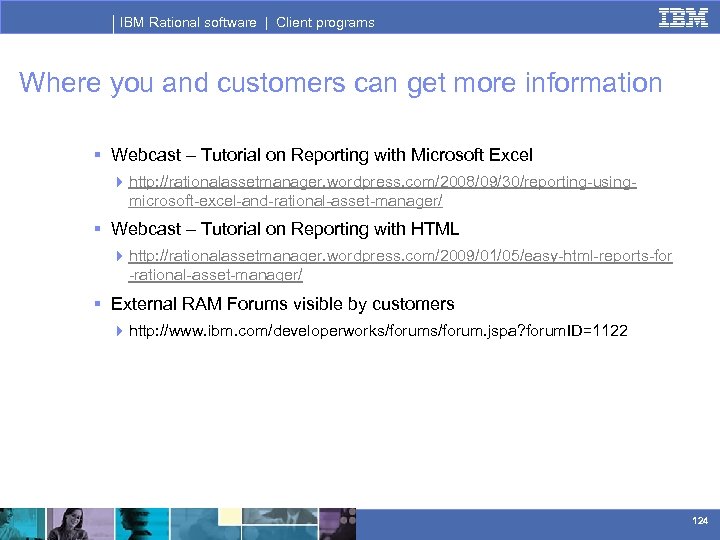The image size is (720, 540).
Task: Click the slide number 124
Action: click(x=700, y=520)
